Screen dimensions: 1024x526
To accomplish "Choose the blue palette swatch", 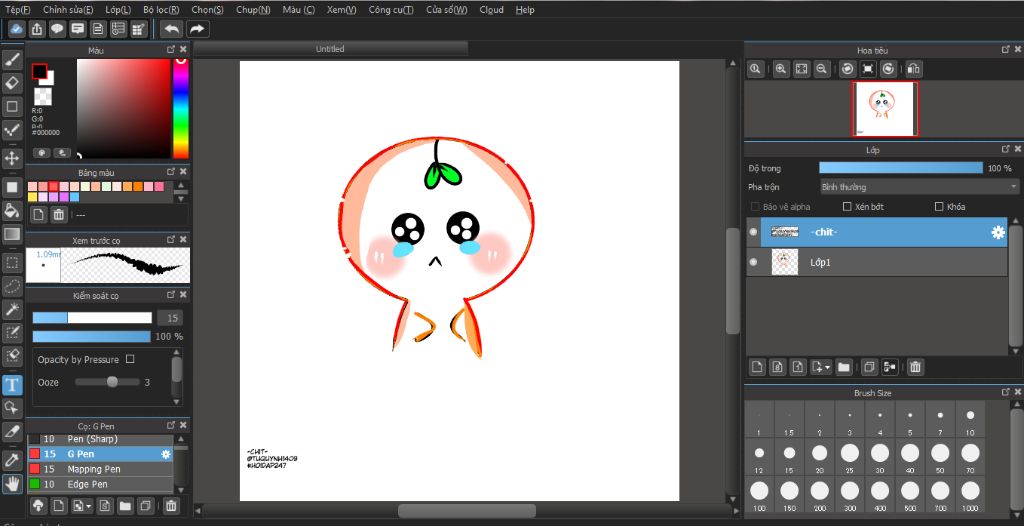I will pos(74,197).
